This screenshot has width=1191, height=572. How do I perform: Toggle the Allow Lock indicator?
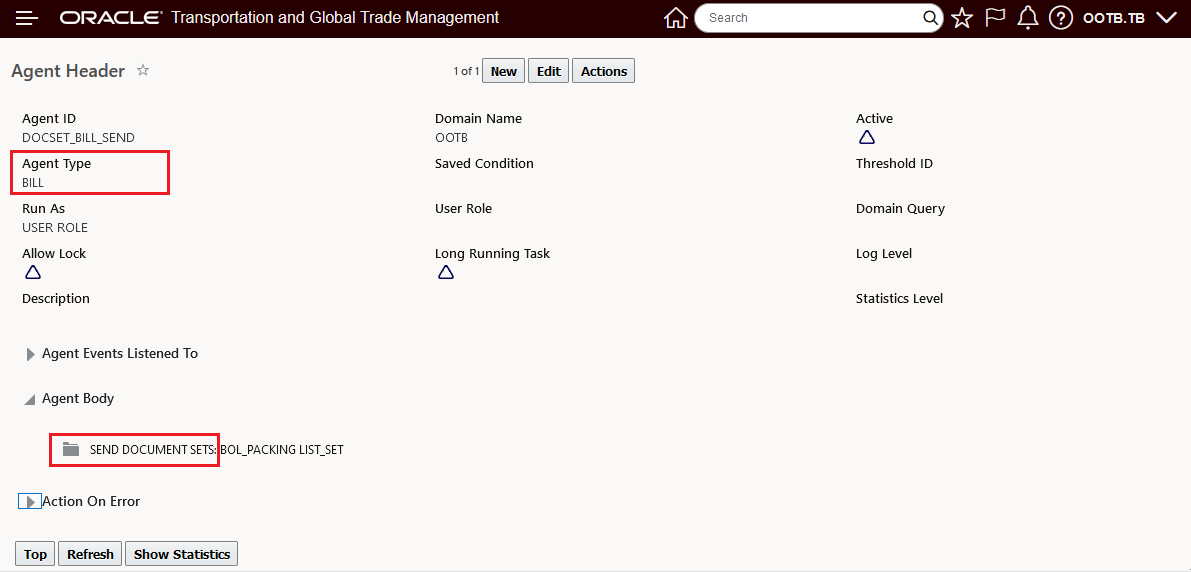coord(33,272)
